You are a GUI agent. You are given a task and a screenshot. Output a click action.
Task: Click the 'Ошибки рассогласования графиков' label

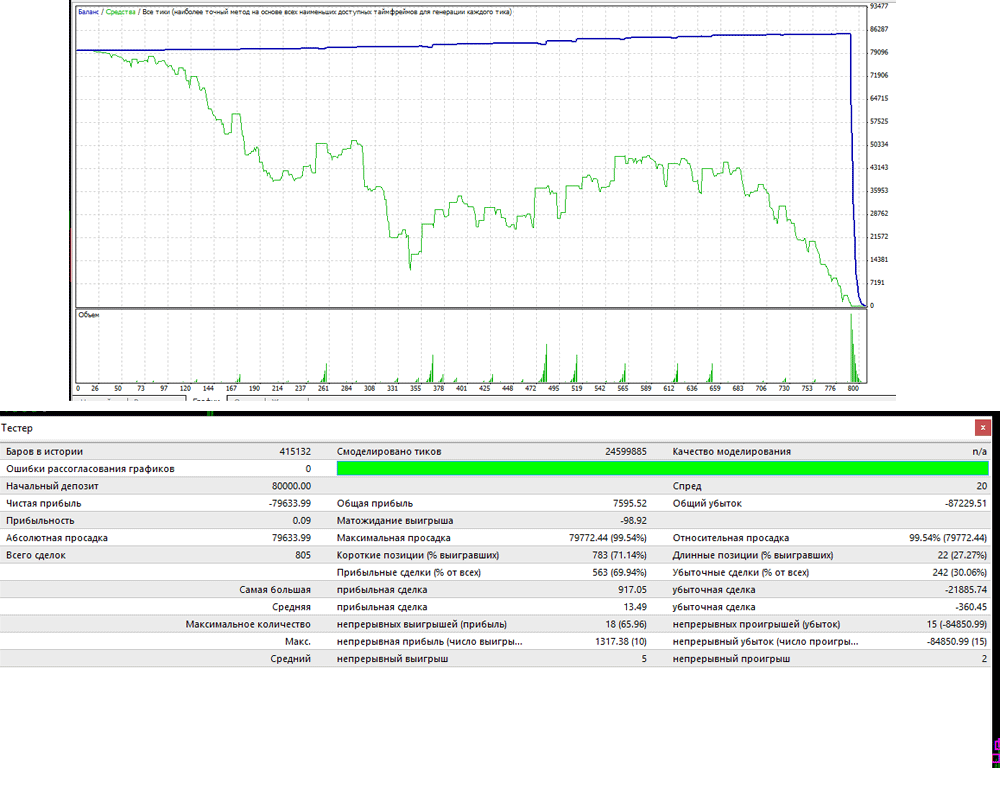click(x=90, y=469)
